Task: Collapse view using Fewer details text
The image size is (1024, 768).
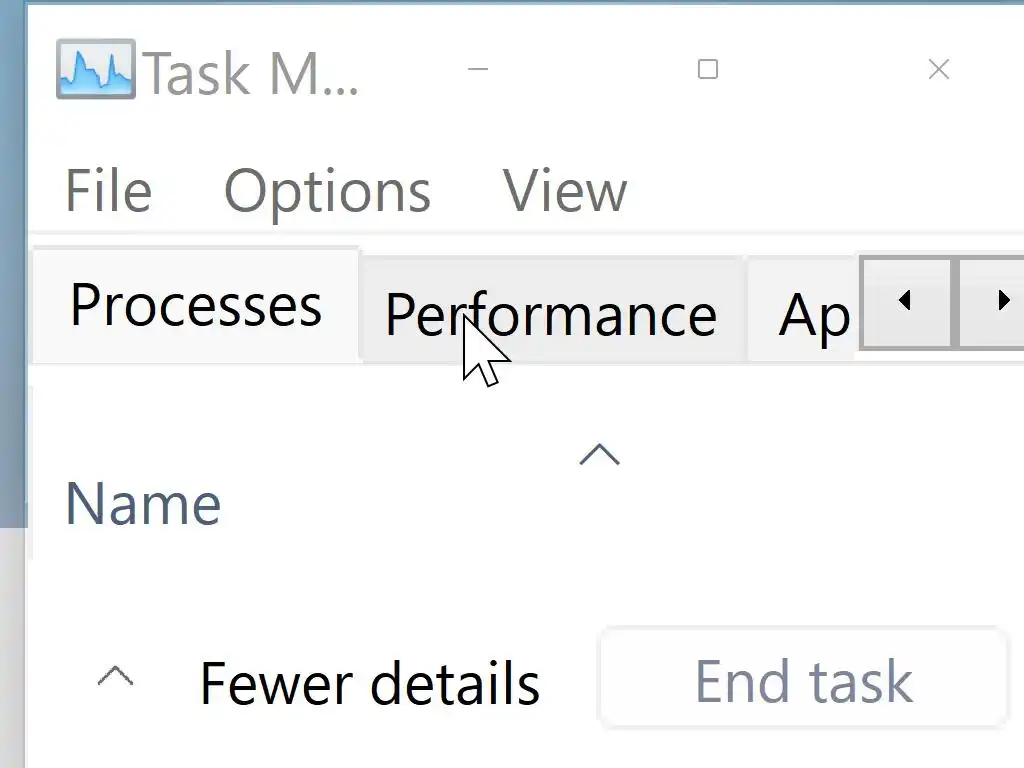Action: (x=369, y=684)
